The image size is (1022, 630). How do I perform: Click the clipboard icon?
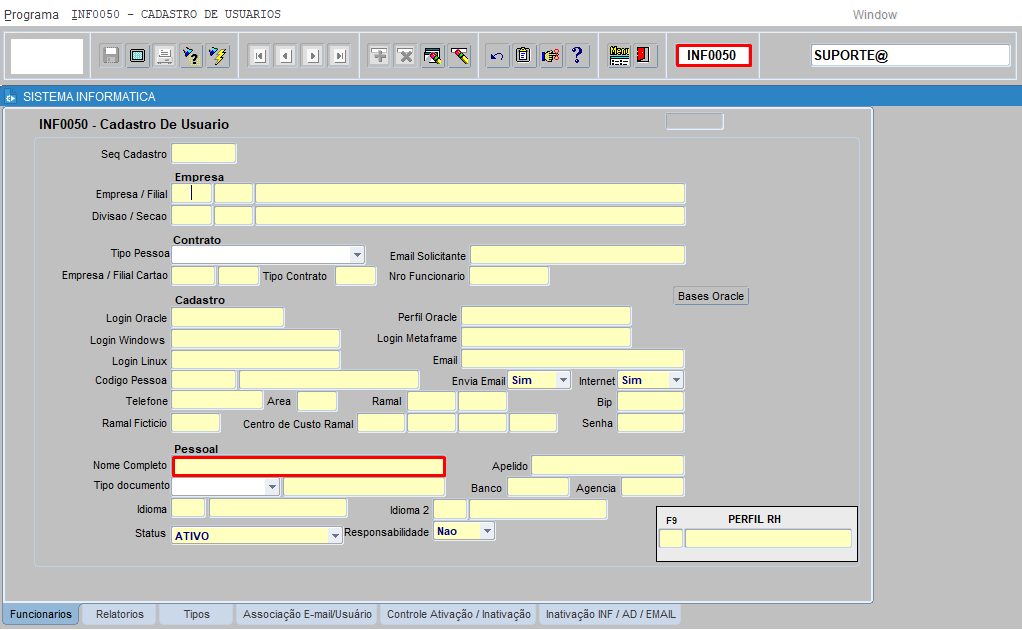pos(523,55)
